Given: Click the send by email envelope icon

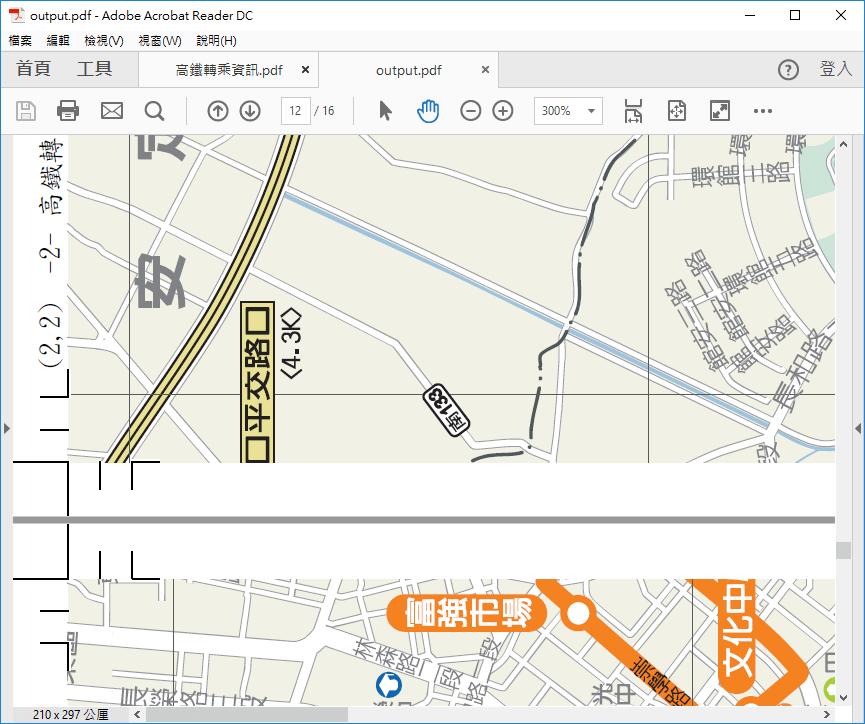Looking at the screenshot, I should click(111, 111).
